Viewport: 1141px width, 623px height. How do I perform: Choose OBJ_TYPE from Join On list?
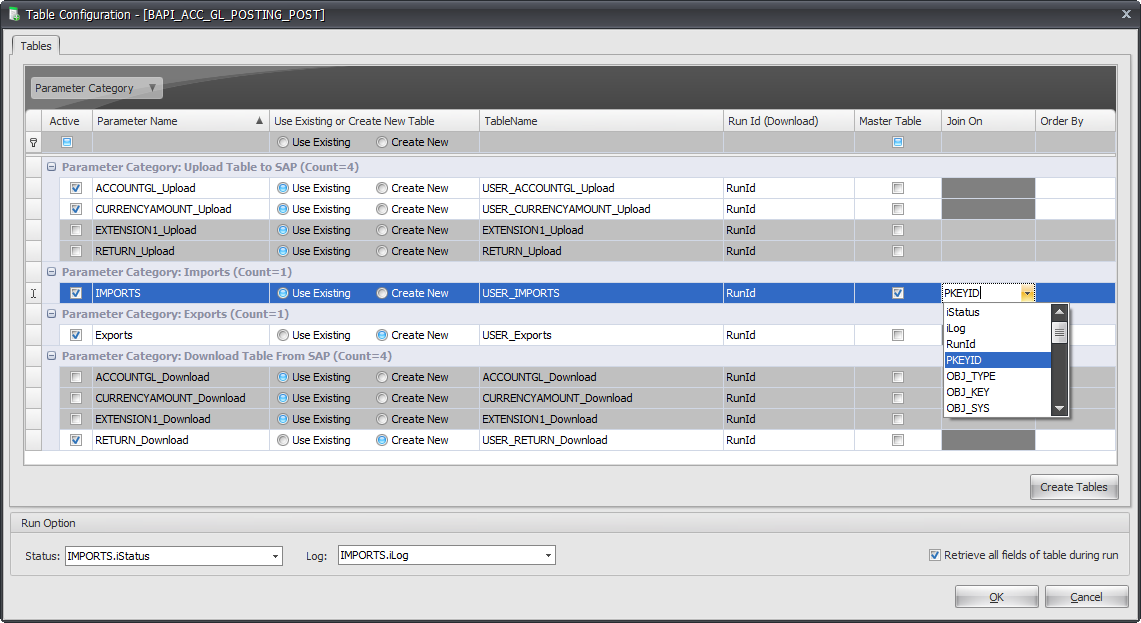point(998,376)
